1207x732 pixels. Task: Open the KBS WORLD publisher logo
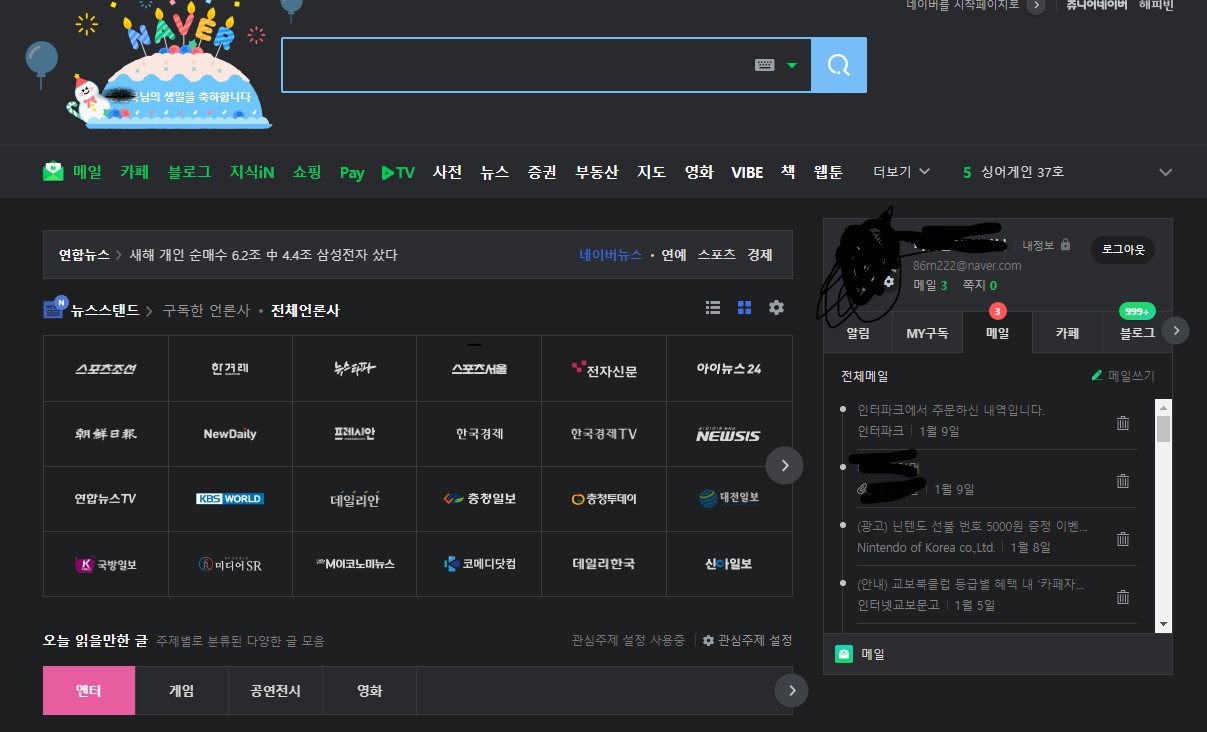point(230,499)
